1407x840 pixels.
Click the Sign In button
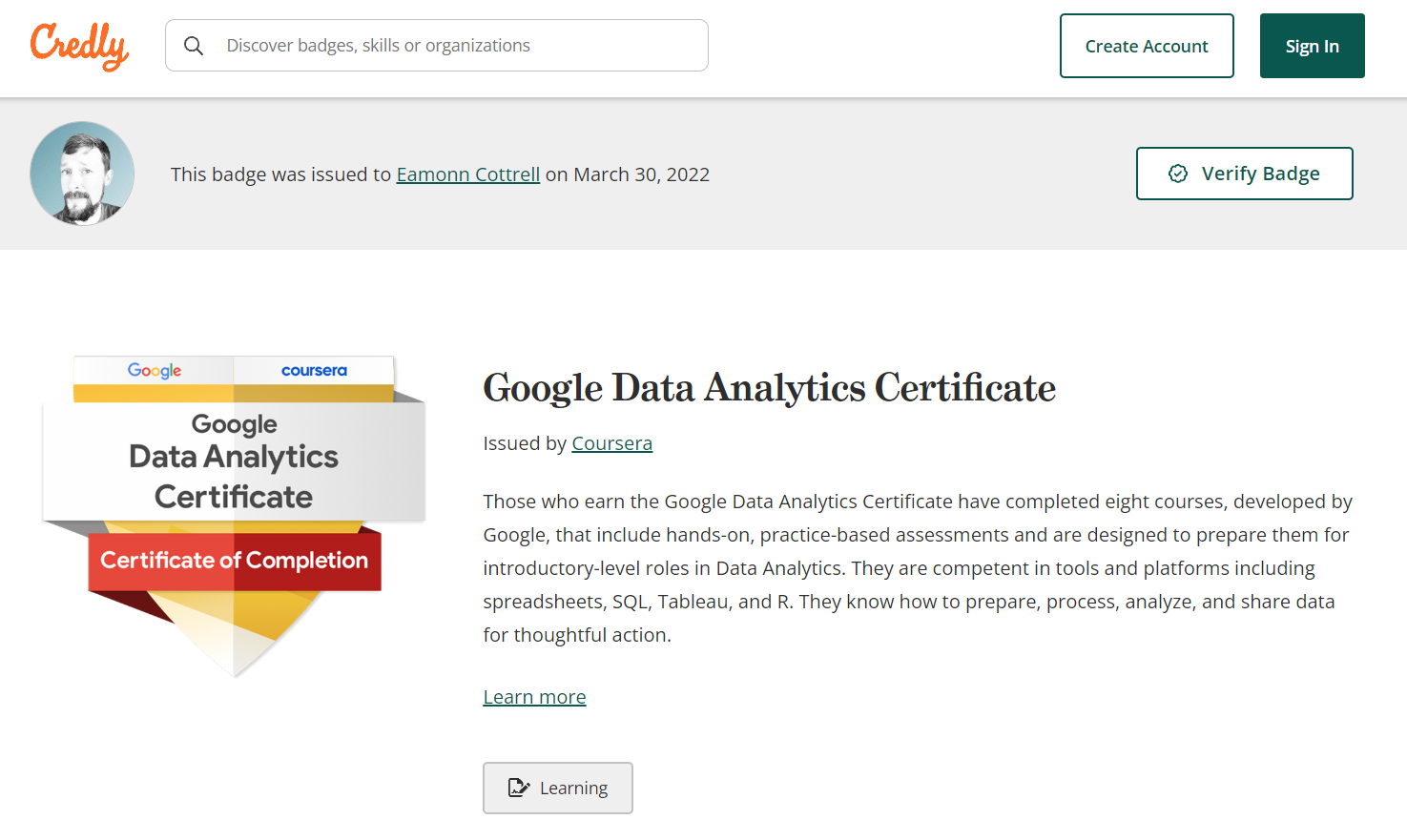(1312, 46)
